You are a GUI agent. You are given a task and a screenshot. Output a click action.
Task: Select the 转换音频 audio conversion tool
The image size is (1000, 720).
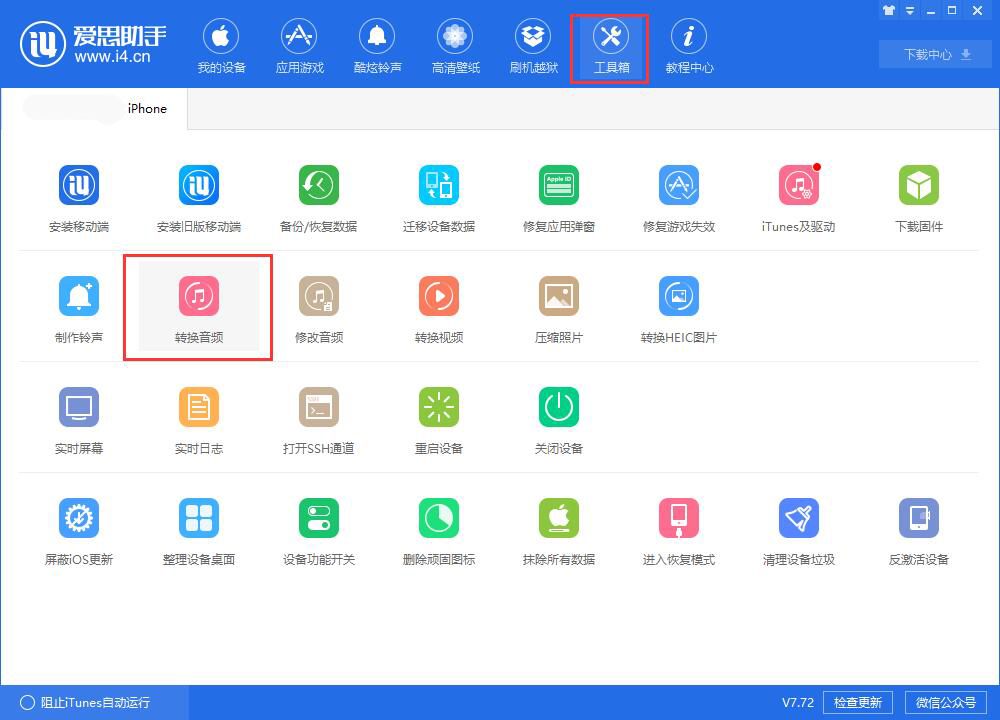click(x=199, y=305)
